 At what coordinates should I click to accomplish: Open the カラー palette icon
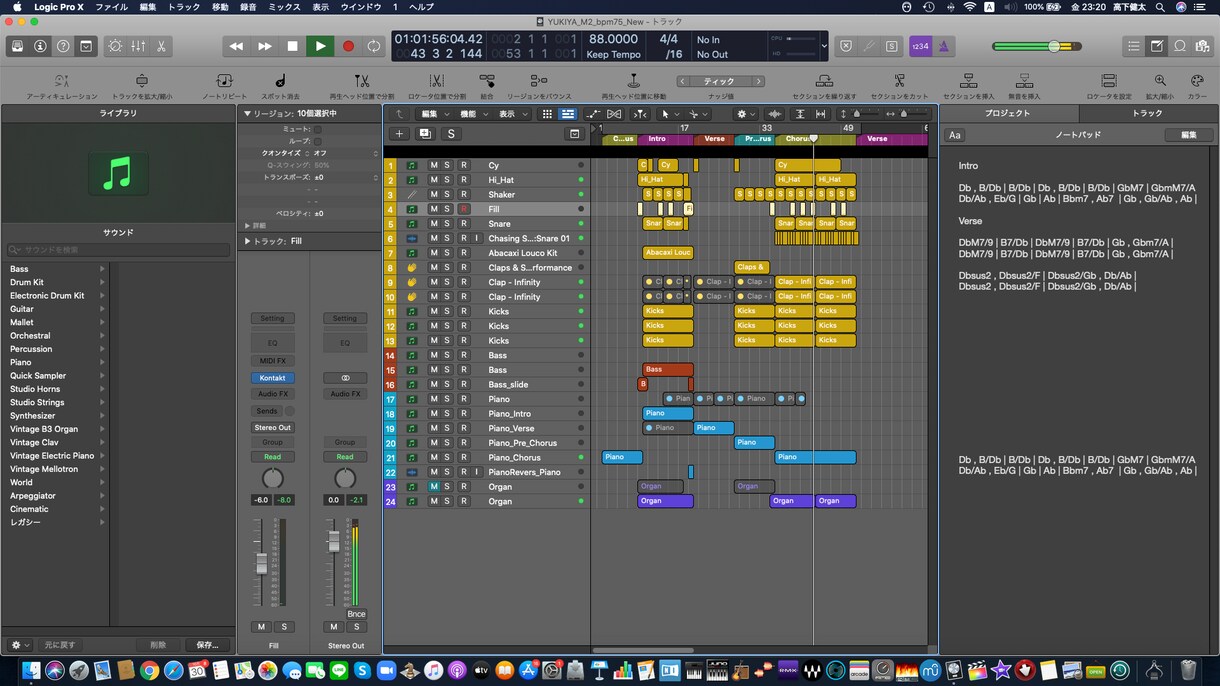[x=1197, y=81]
